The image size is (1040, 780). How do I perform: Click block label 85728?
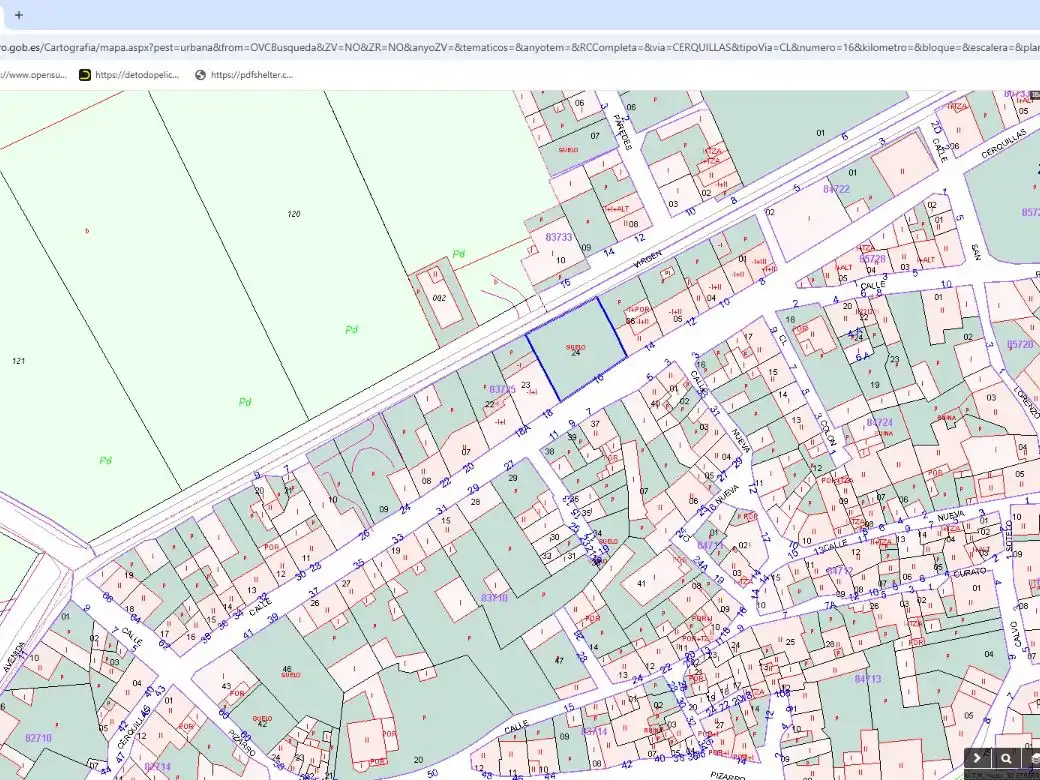[x=872, y=259]
